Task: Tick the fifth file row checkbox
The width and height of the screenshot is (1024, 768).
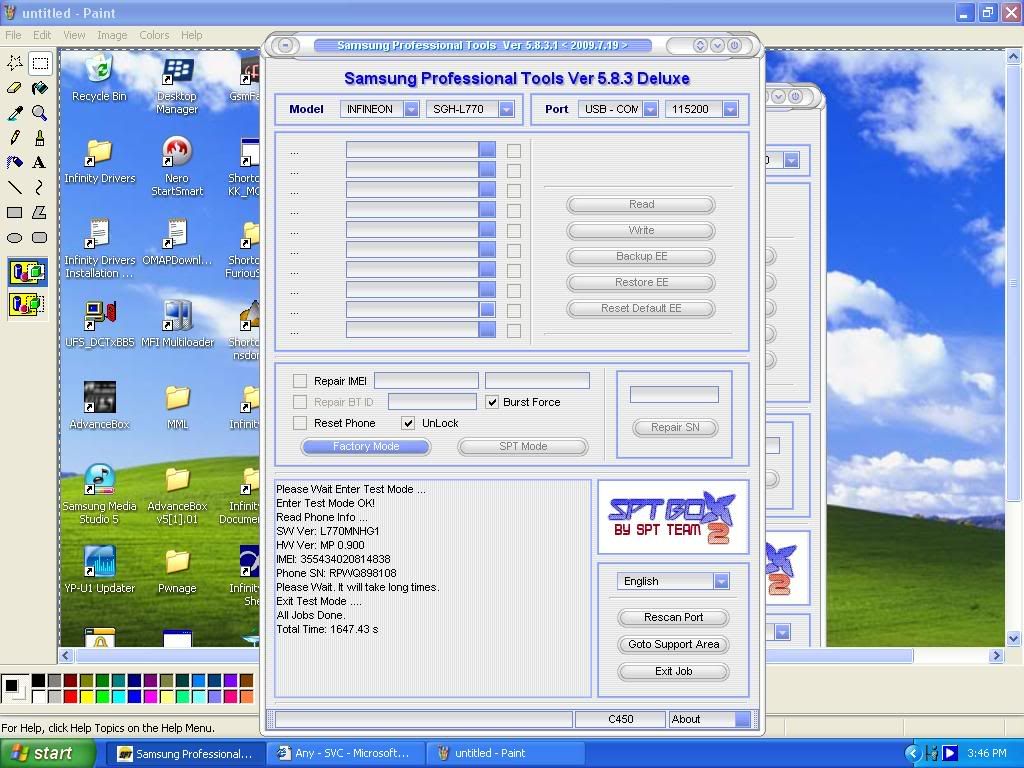Action: point(514,231)
